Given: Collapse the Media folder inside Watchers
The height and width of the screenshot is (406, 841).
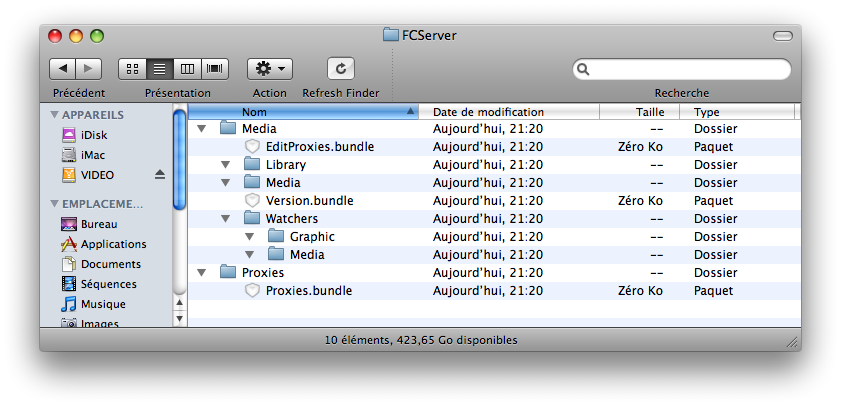Looking at the screenshot, I should click(x=249, y=255).
